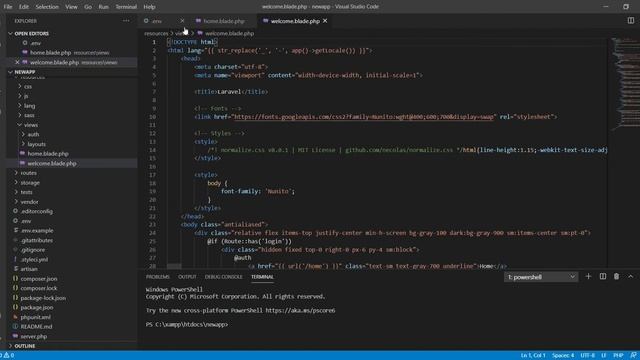The width and height of the screenshot is (640, 360).
Task: Close the .env editor tab
Action: click(x=182, y=21)
